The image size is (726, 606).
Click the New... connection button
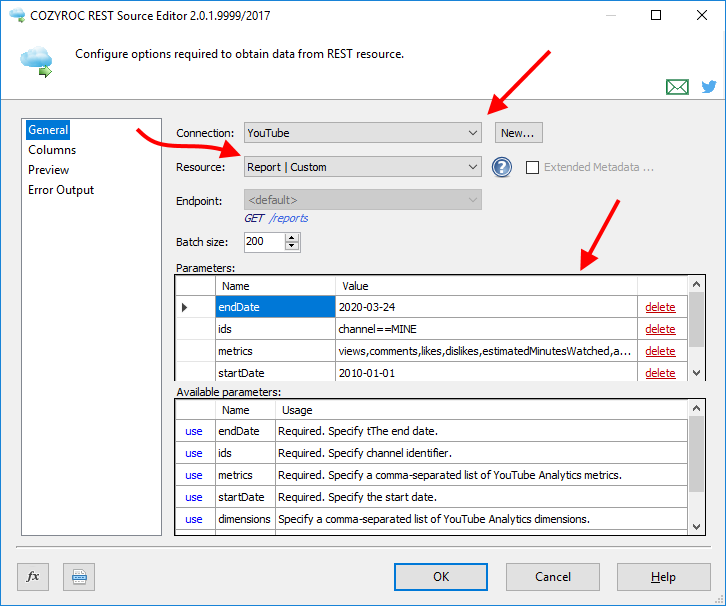[519, 133]
